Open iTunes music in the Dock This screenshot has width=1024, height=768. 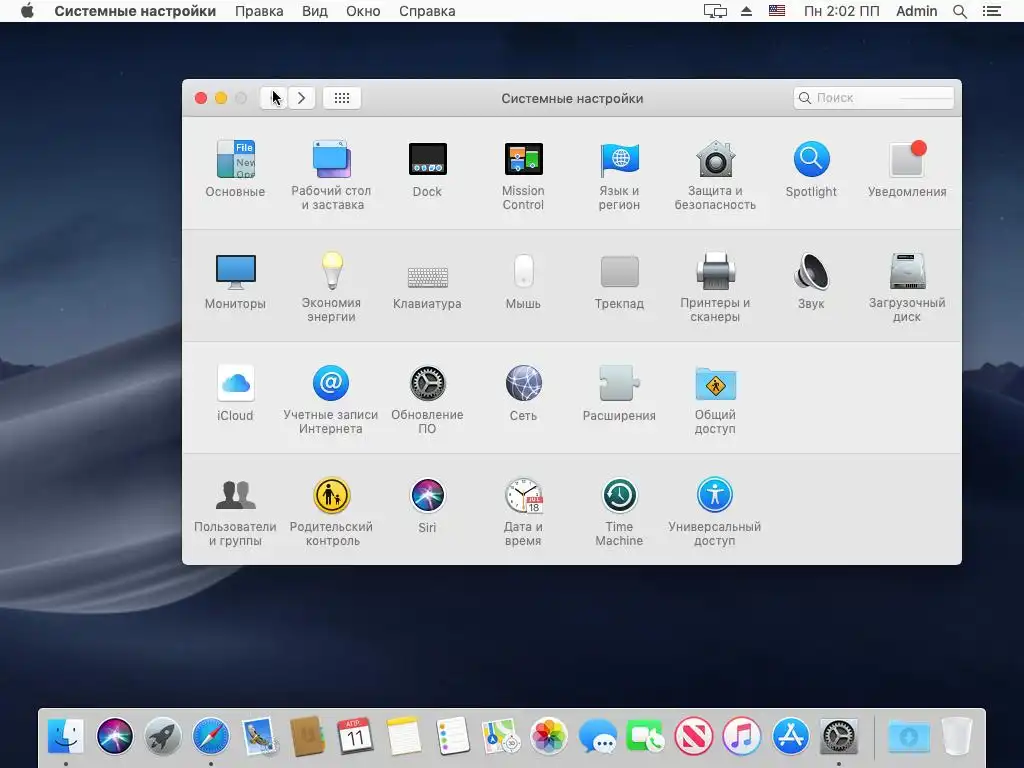point(742,736)
